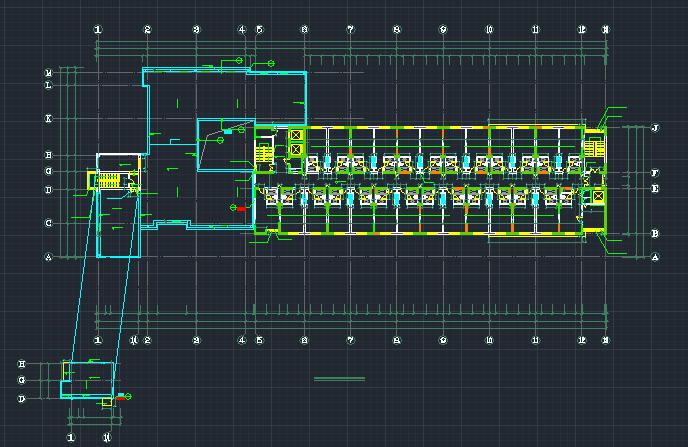Select the elevator symbol at east end
Image resolution: width=688 pixels, height=447 pixels.
click(598, 197)
